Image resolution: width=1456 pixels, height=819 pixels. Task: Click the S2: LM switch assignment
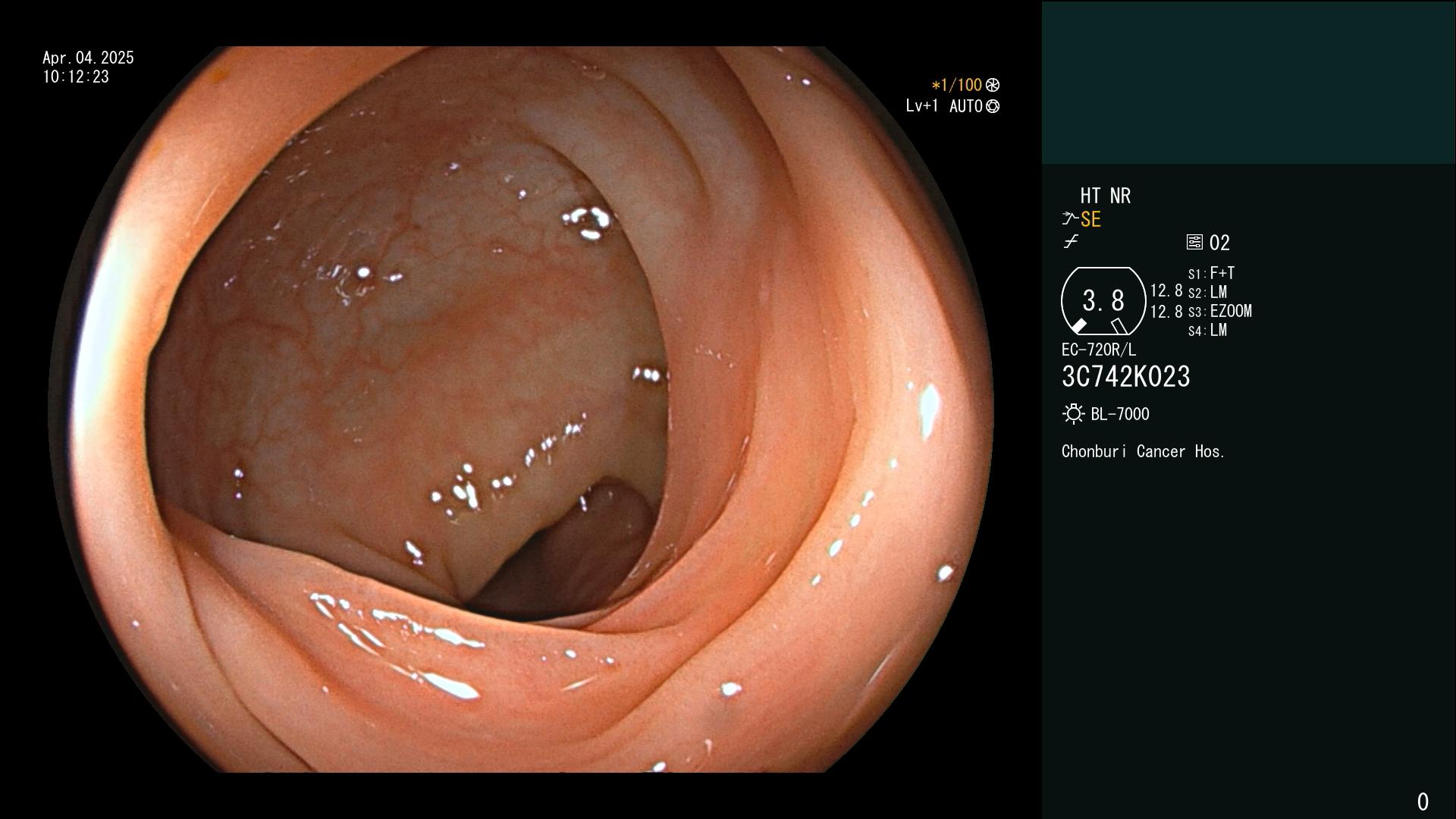point(1207,292)
